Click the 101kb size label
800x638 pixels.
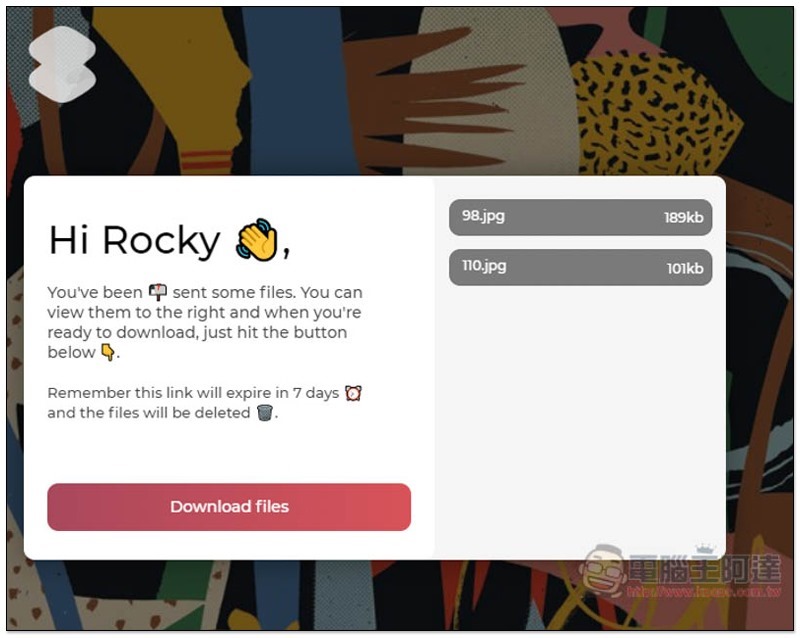click(685, 268)
